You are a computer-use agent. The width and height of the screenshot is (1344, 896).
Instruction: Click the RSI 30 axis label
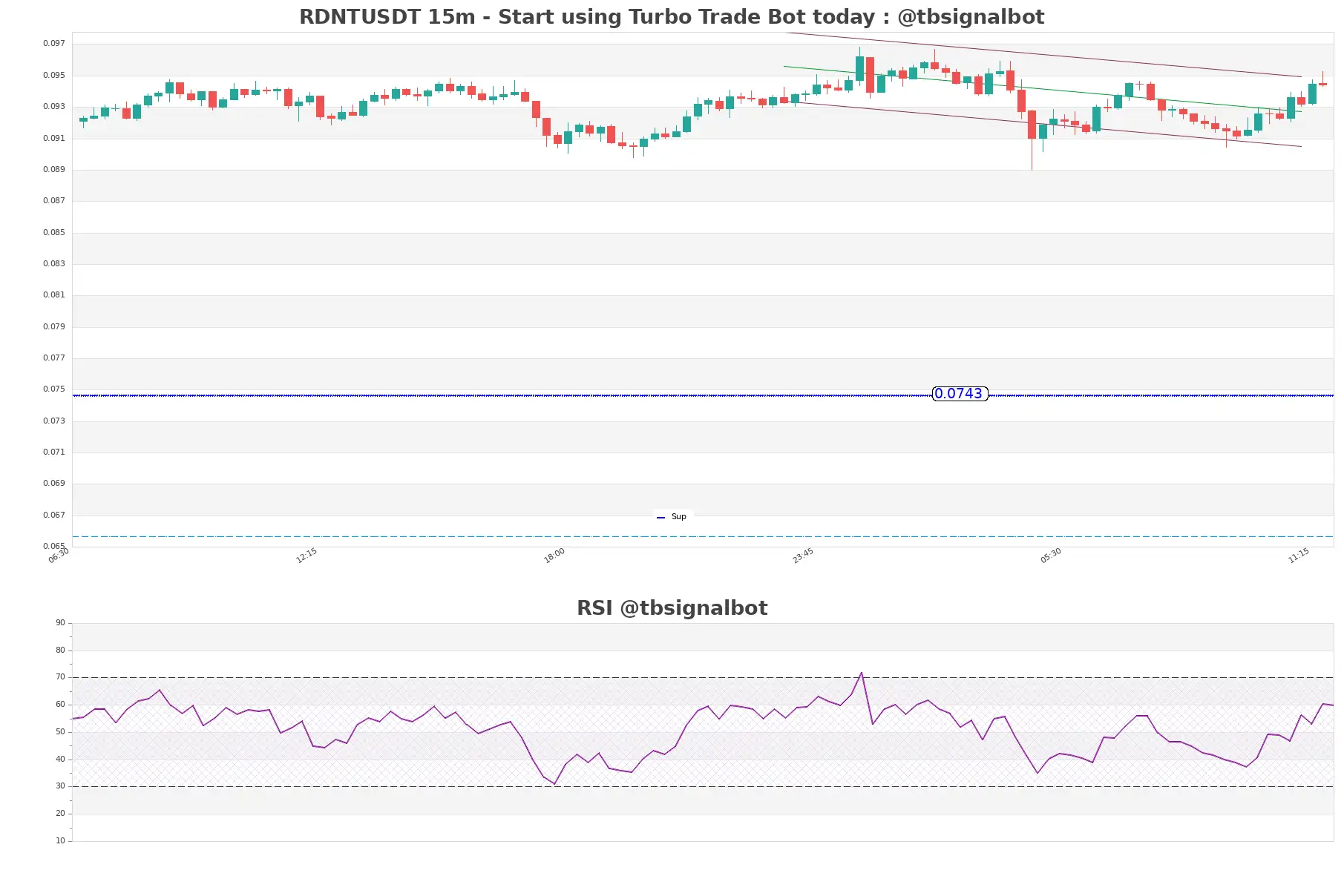click(60, 785)
